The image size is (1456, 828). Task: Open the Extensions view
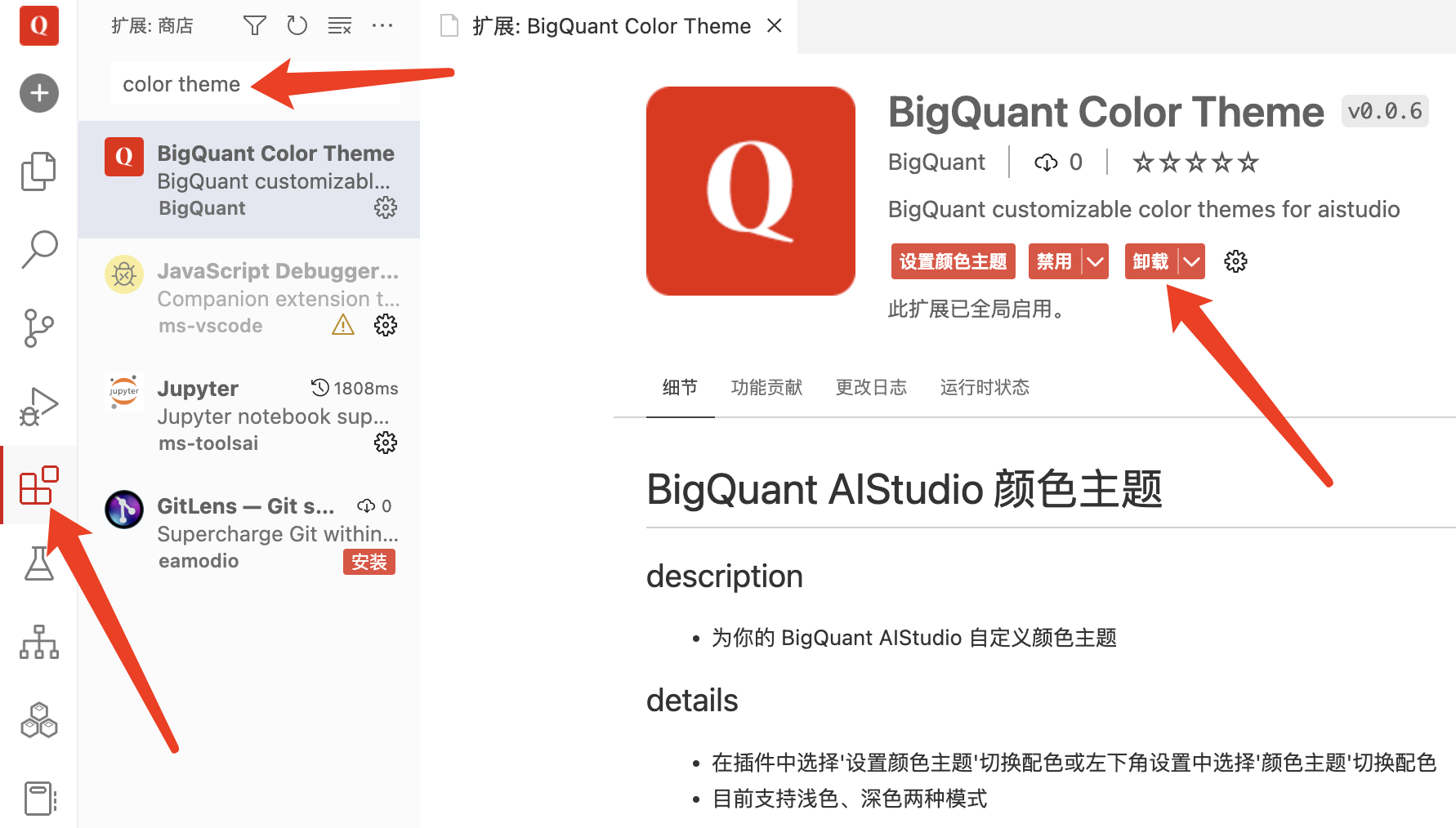point(39,485)
